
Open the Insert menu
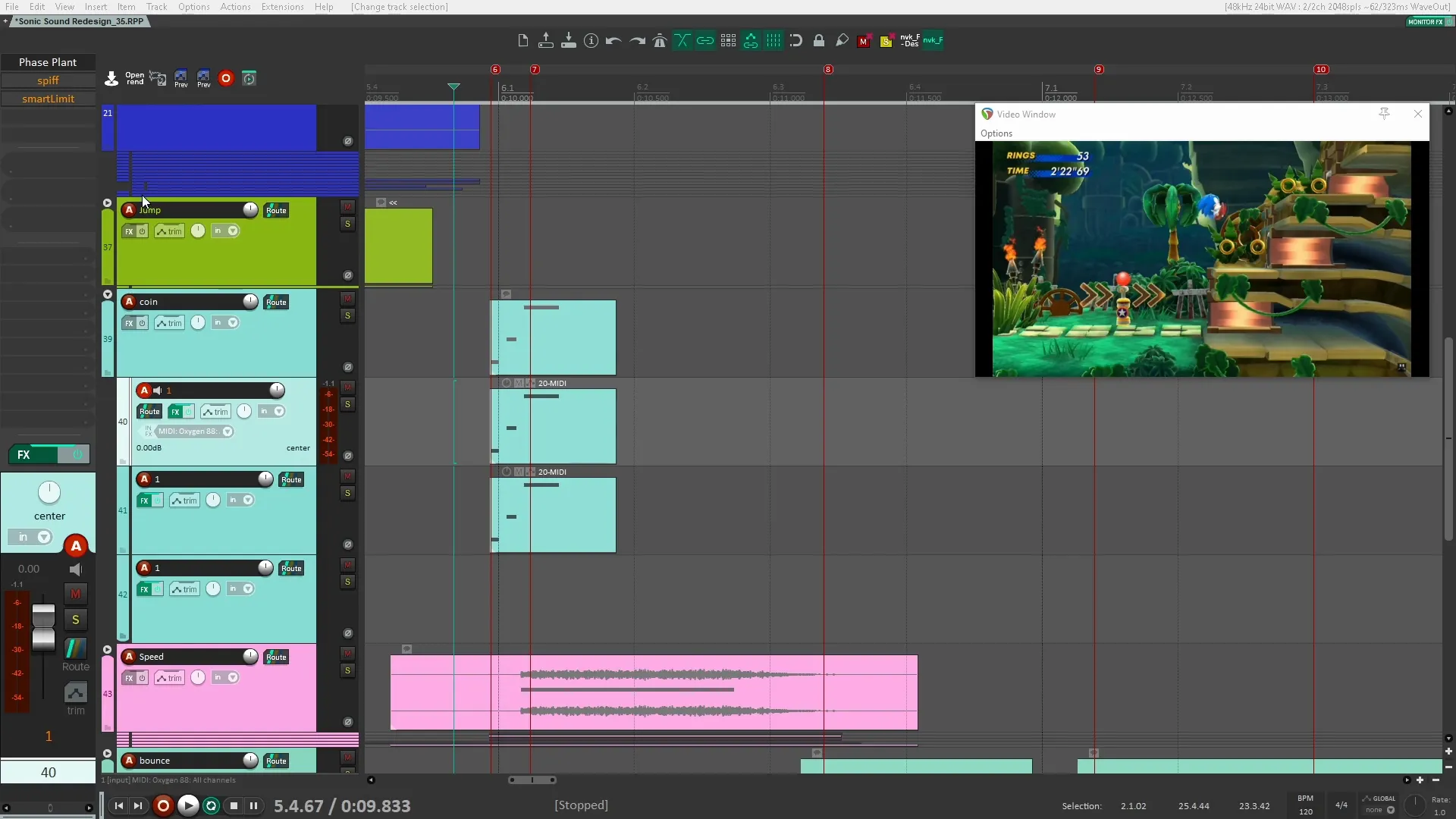(96, 7)
